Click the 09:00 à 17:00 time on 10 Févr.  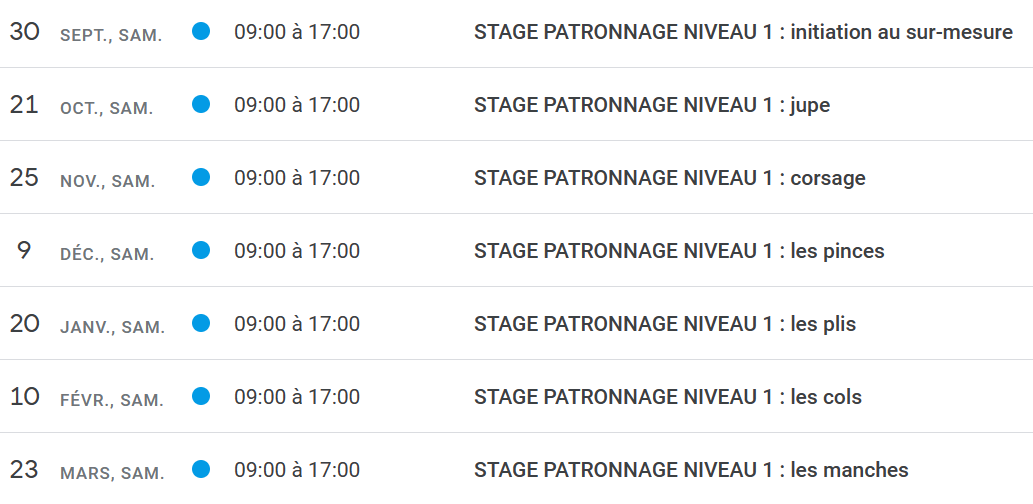[x=297, y=397]
